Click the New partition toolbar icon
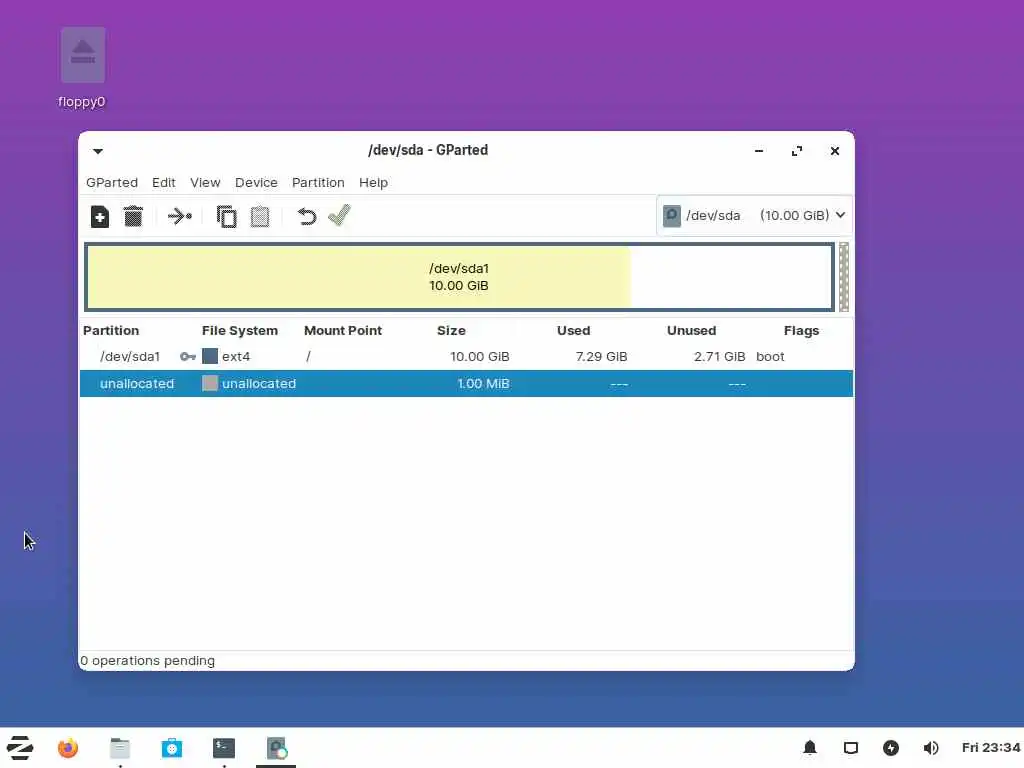 coord(99,216)
